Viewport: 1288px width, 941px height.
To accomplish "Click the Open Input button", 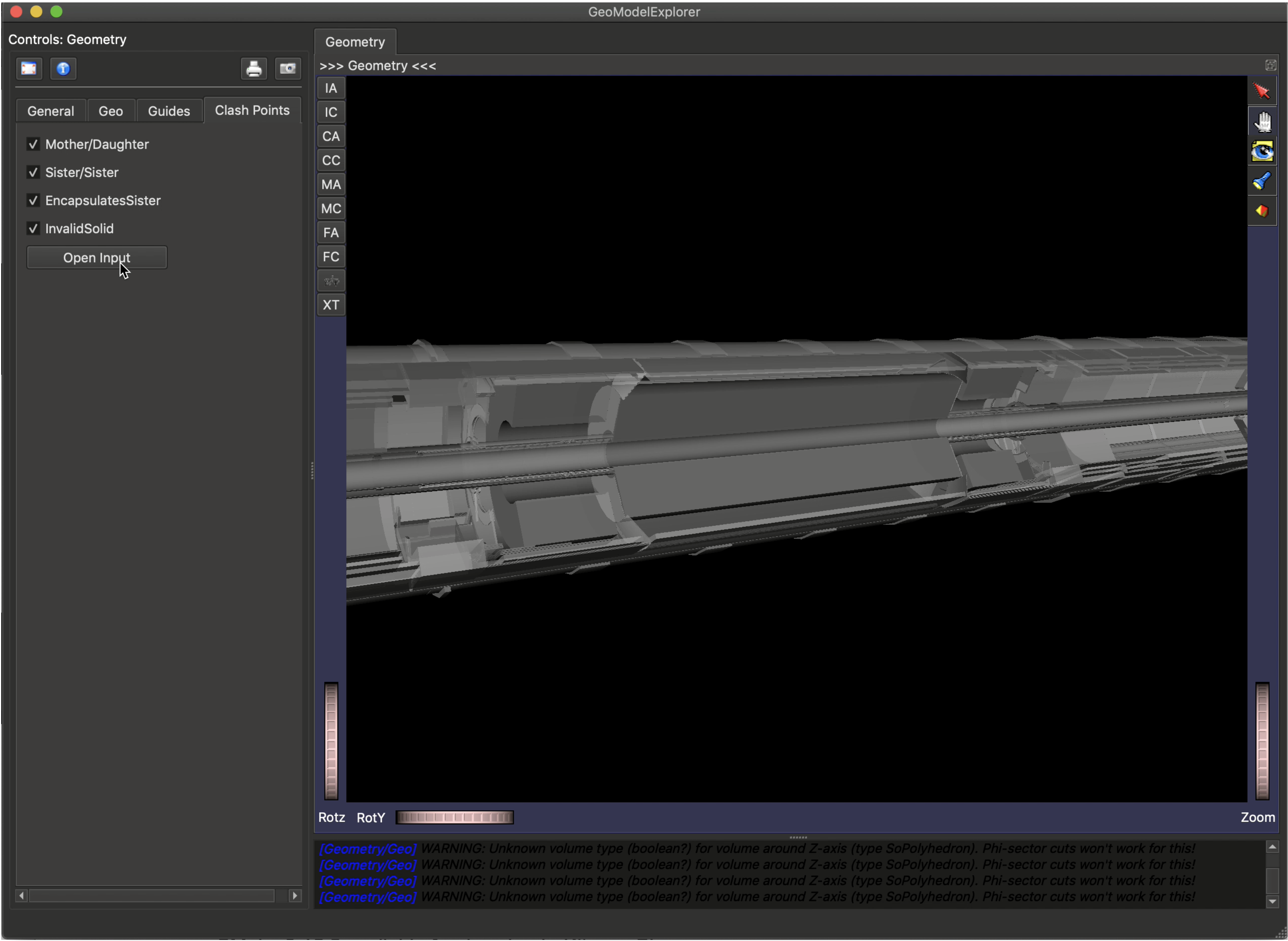I will click(97, 257).
